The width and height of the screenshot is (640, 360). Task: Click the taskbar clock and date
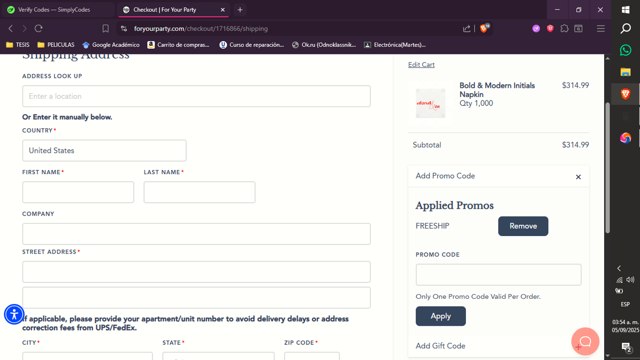click(x=625, y=326)
